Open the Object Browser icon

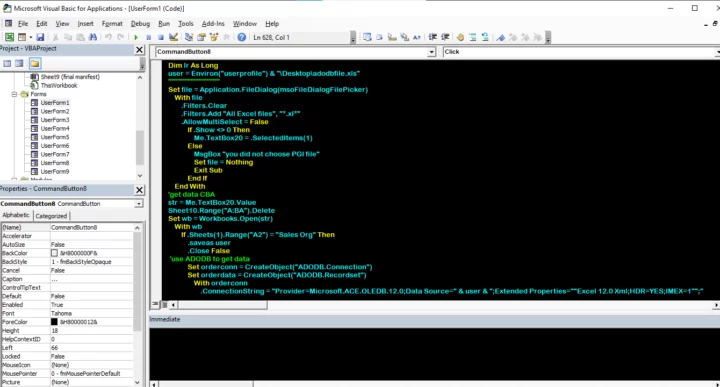214,37
